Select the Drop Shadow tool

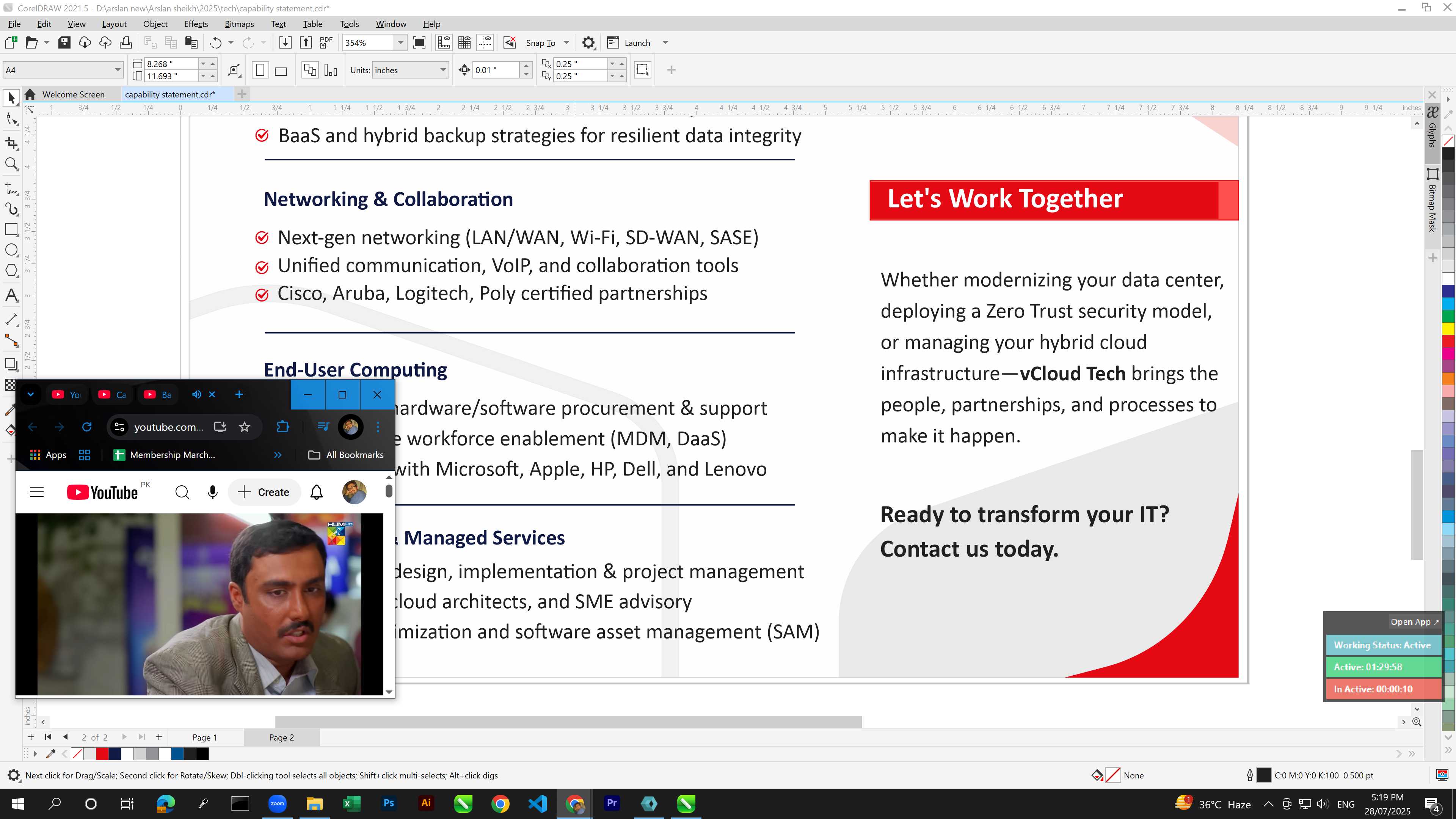click(x=11, y=364)
